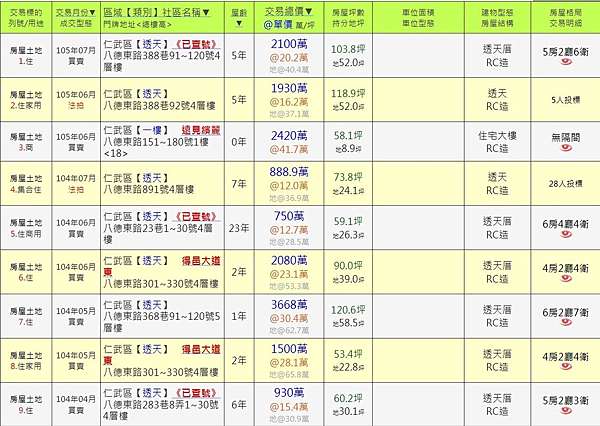Click 建物型態 column header
The width and height of the screenshot is (600, 426).
coord(497,13)
